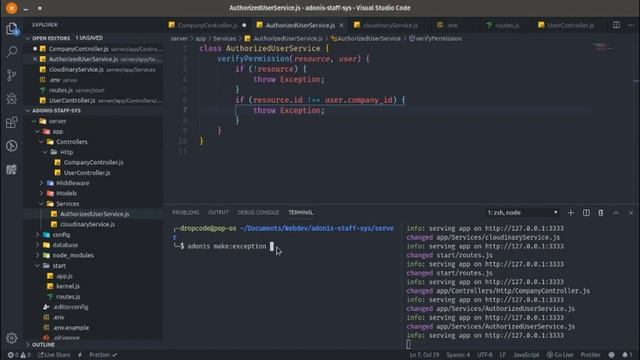The width and height of the screenshot is (640, 360).
Task: Expand the config folder
Action: click(x=38, y=235)
